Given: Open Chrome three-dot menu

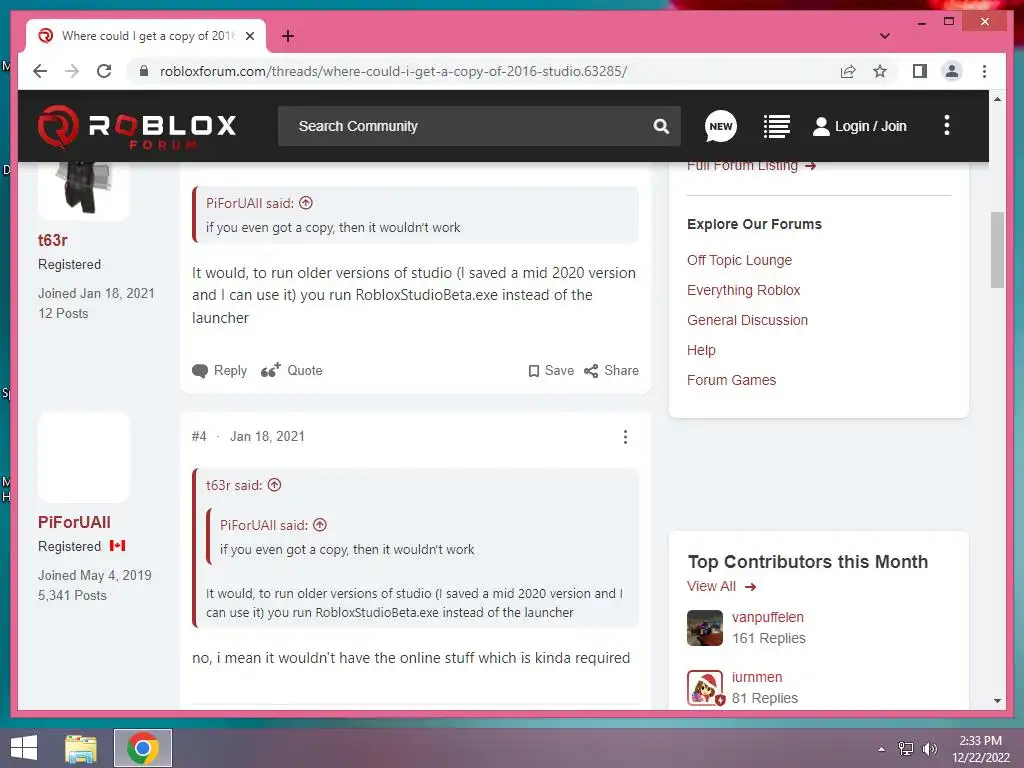Looking at the screenshot, I should click(x=984, y=71).
